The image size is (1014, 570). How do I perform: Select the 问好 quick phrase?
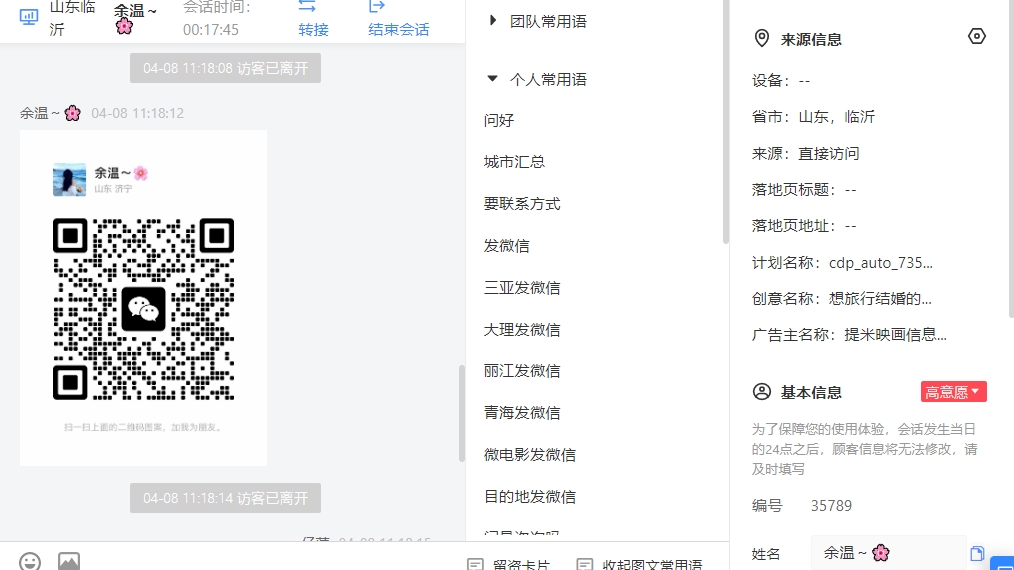coord(499,120)
